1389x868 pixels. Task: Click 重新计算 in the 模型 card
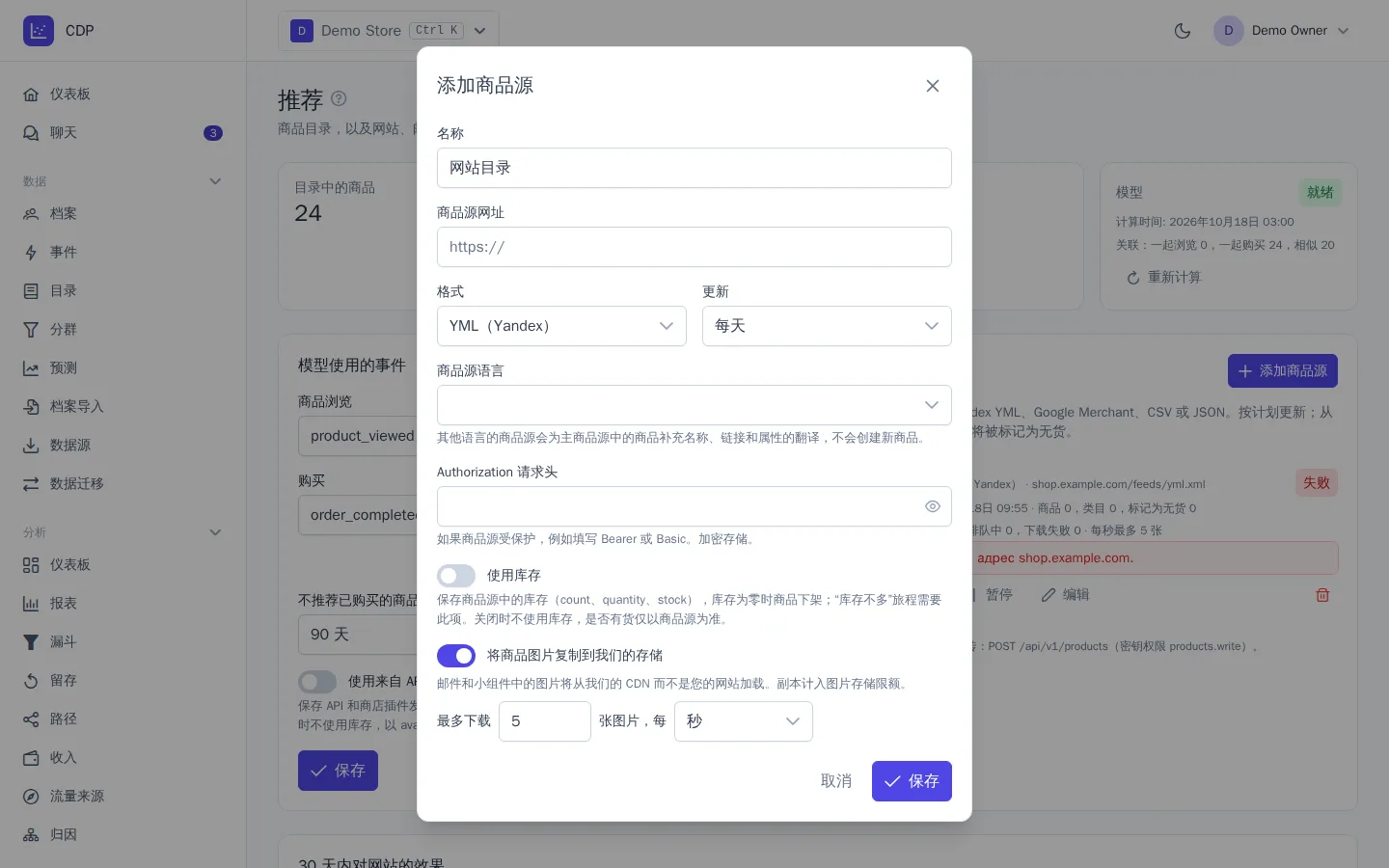point(1163,278)
